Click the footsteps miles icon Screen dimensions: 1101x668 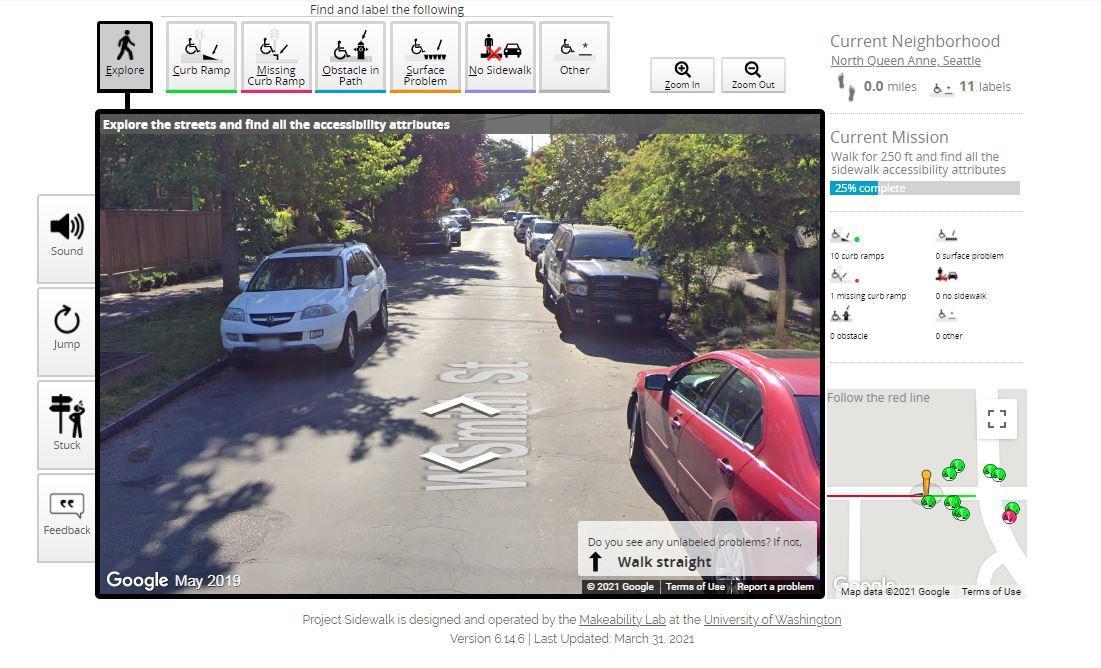(846, 87)
